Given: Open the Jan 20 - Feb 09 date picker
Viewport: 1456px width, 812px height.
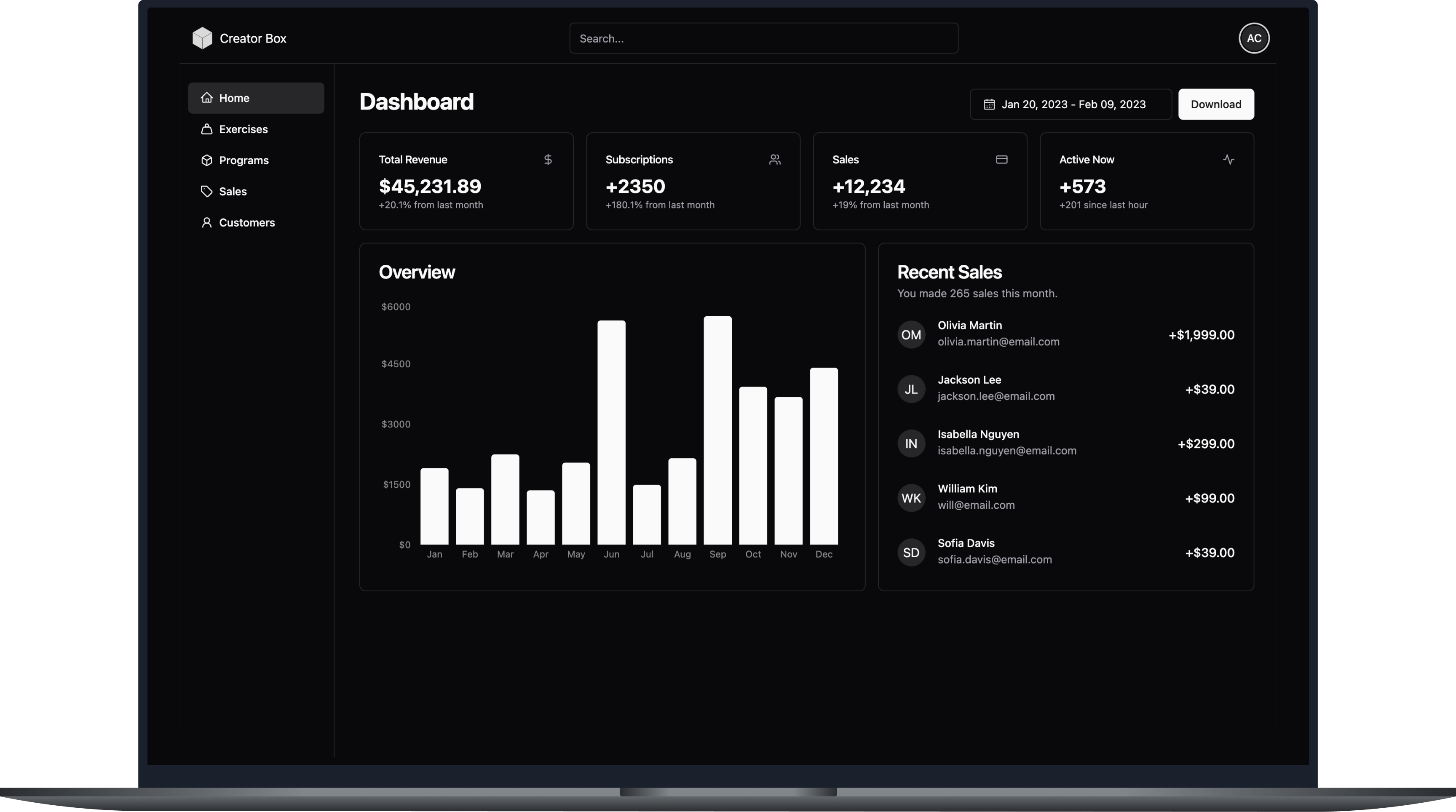Looking at the screenshot, I should click(1071, 104).
